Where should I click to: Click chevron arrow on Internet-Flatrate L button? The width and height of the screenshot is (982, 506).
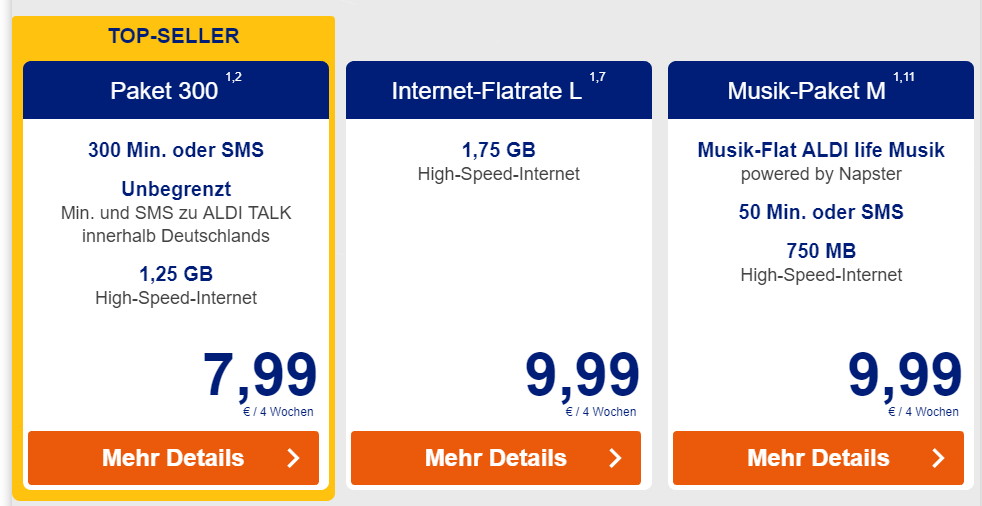point(616,458)
